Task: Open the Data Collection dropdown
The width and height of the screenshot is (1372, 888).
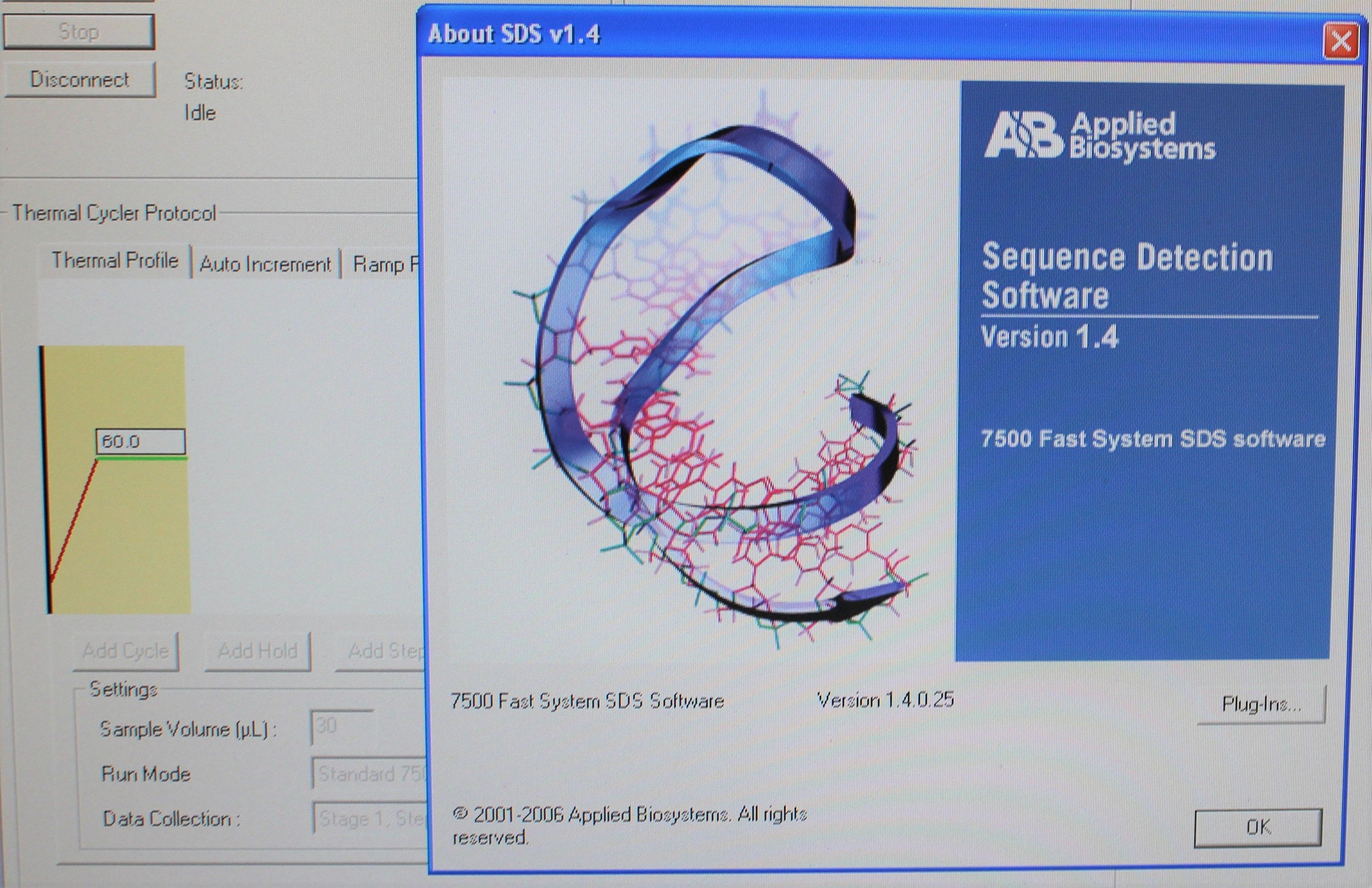Action: pyautogui.click(x=369, y=819)
